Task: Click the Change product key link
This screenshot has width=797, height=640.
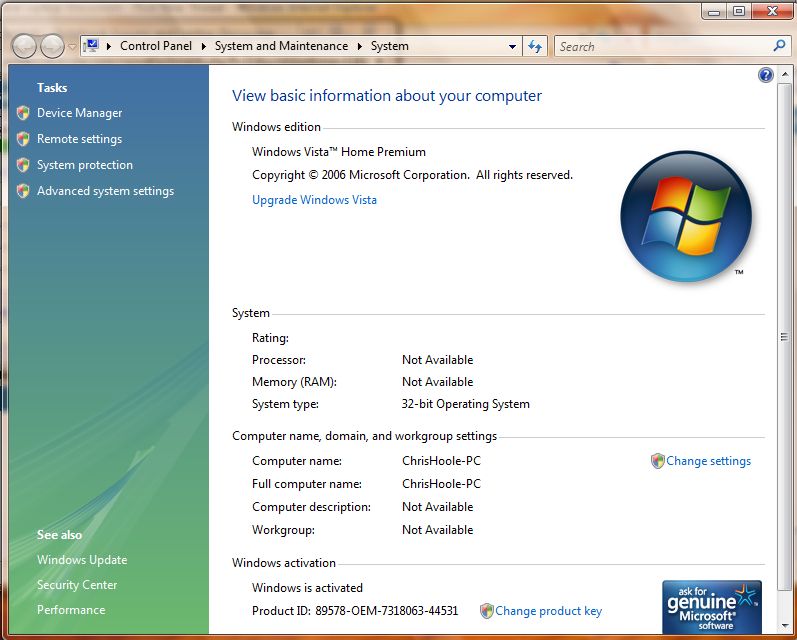Action: point(548,611)
